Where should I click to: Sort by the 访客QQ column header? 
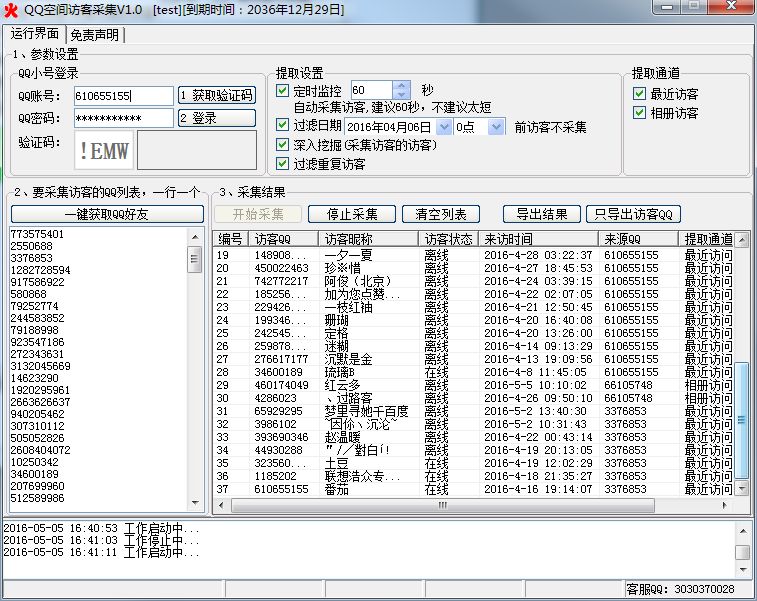coord(283,239)
